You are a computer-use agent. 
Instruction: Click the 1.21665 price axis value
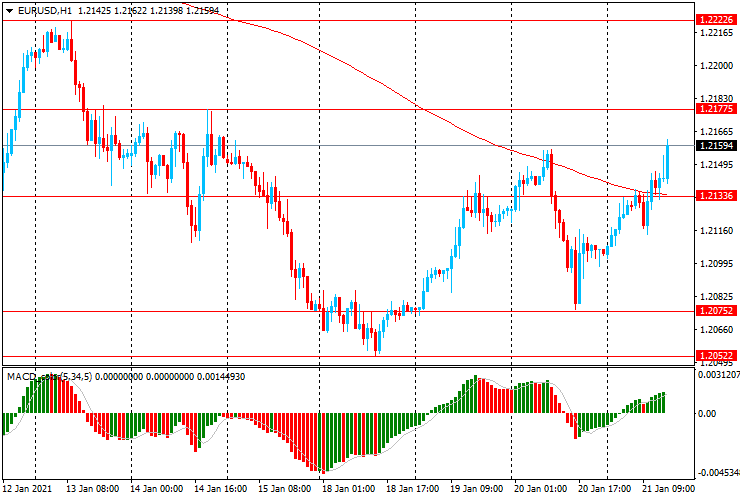[717, 132]
